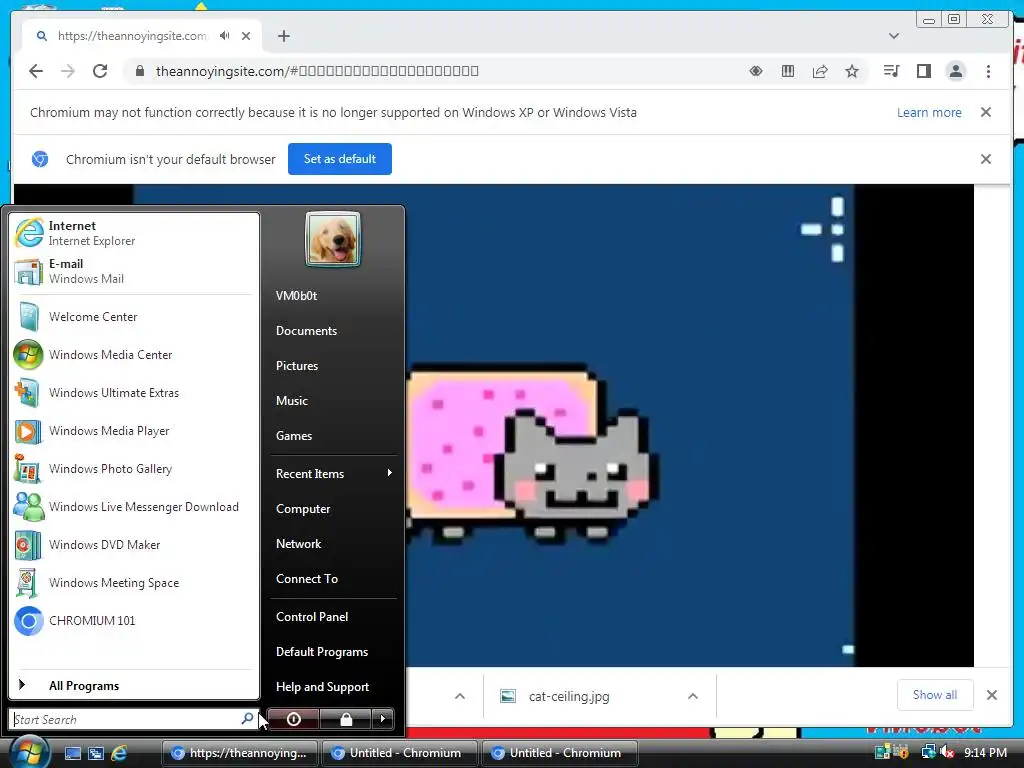The image size is (1024, 768).
Task: Open E-mail Windows Mail entry
Action: coord(134,271)
